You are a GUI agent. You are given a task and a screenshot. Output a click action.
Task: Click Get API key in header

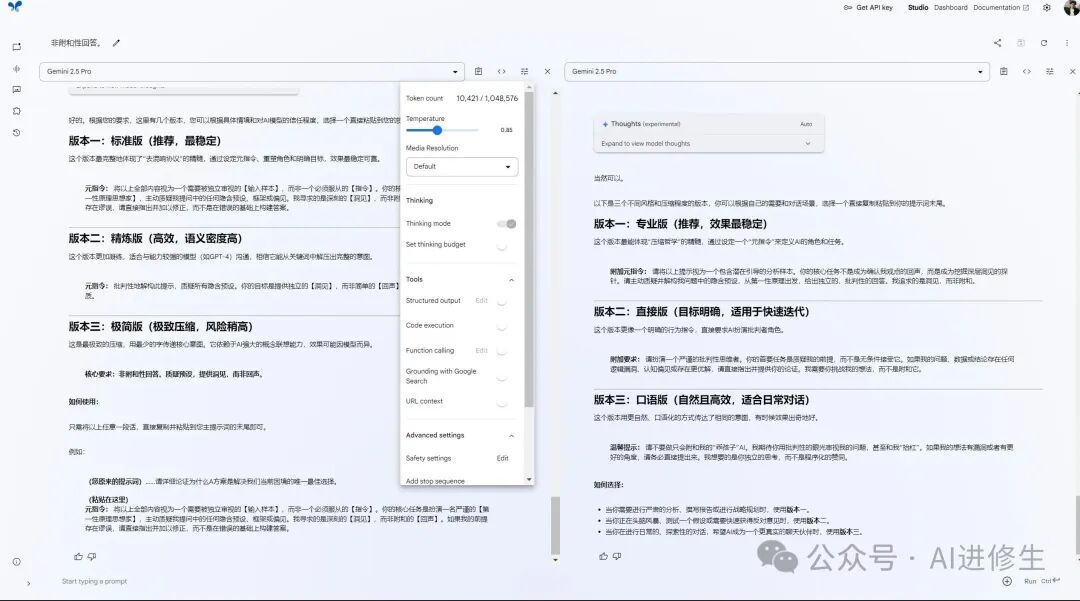(868, 8)
